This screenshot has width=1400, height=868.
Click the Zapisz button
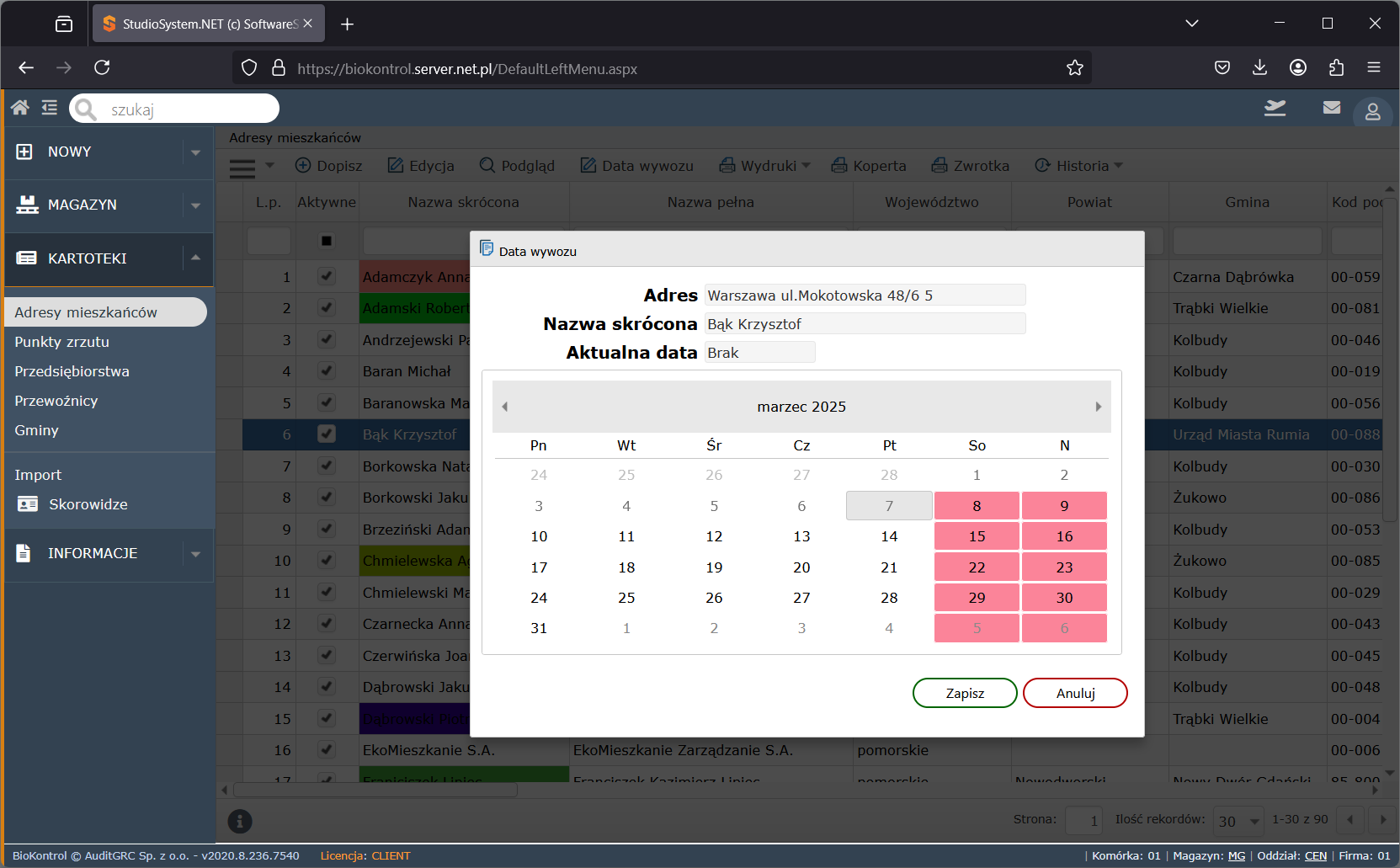click(965, 693)
